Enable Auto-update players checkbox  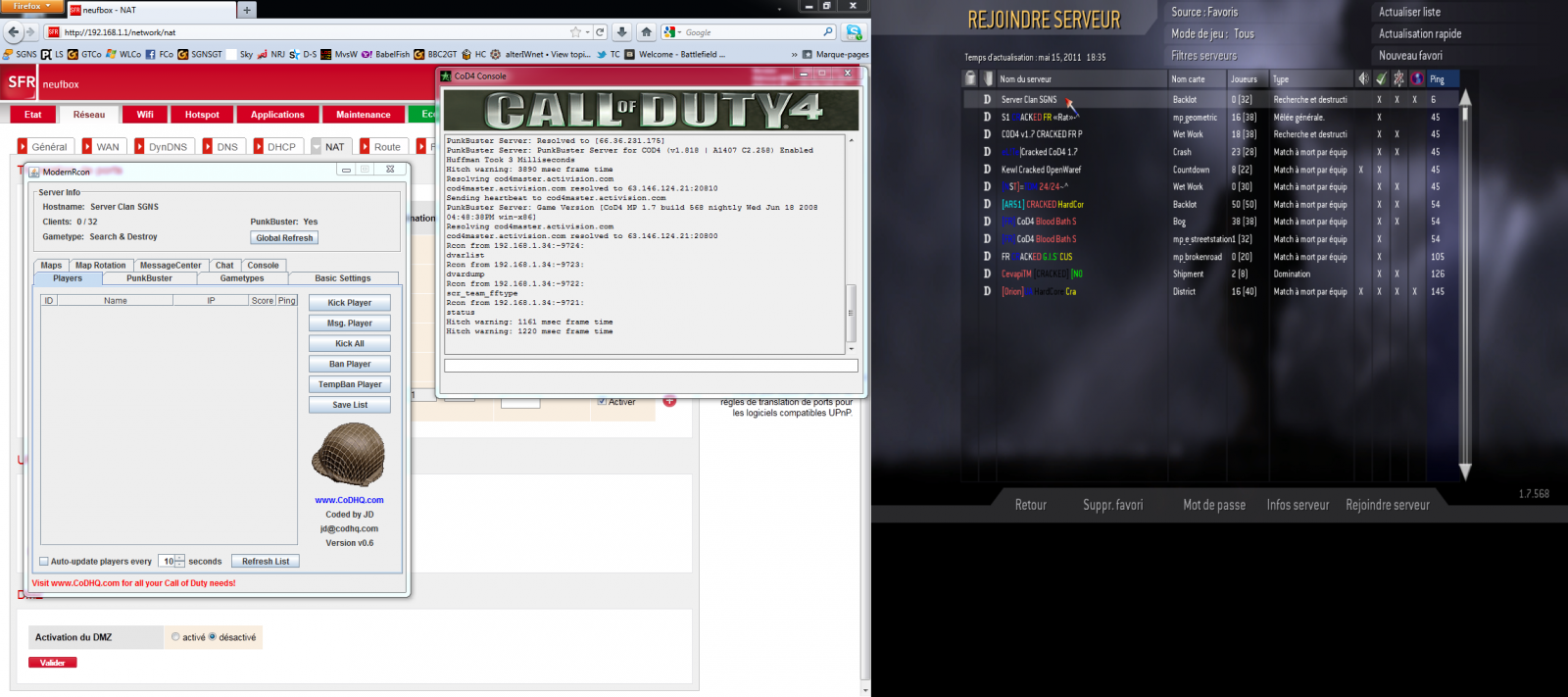[x=44, y=562]
